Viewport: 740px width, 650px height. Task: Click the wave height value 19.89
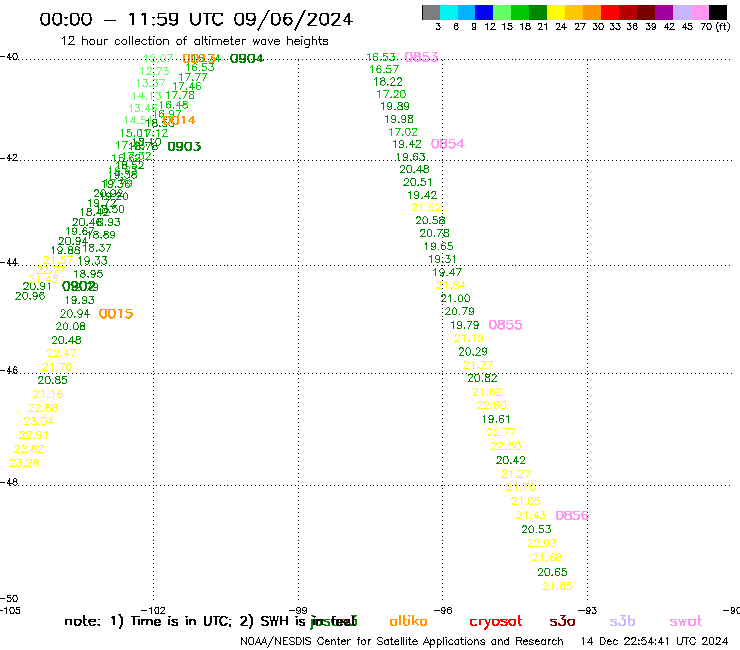395,106
